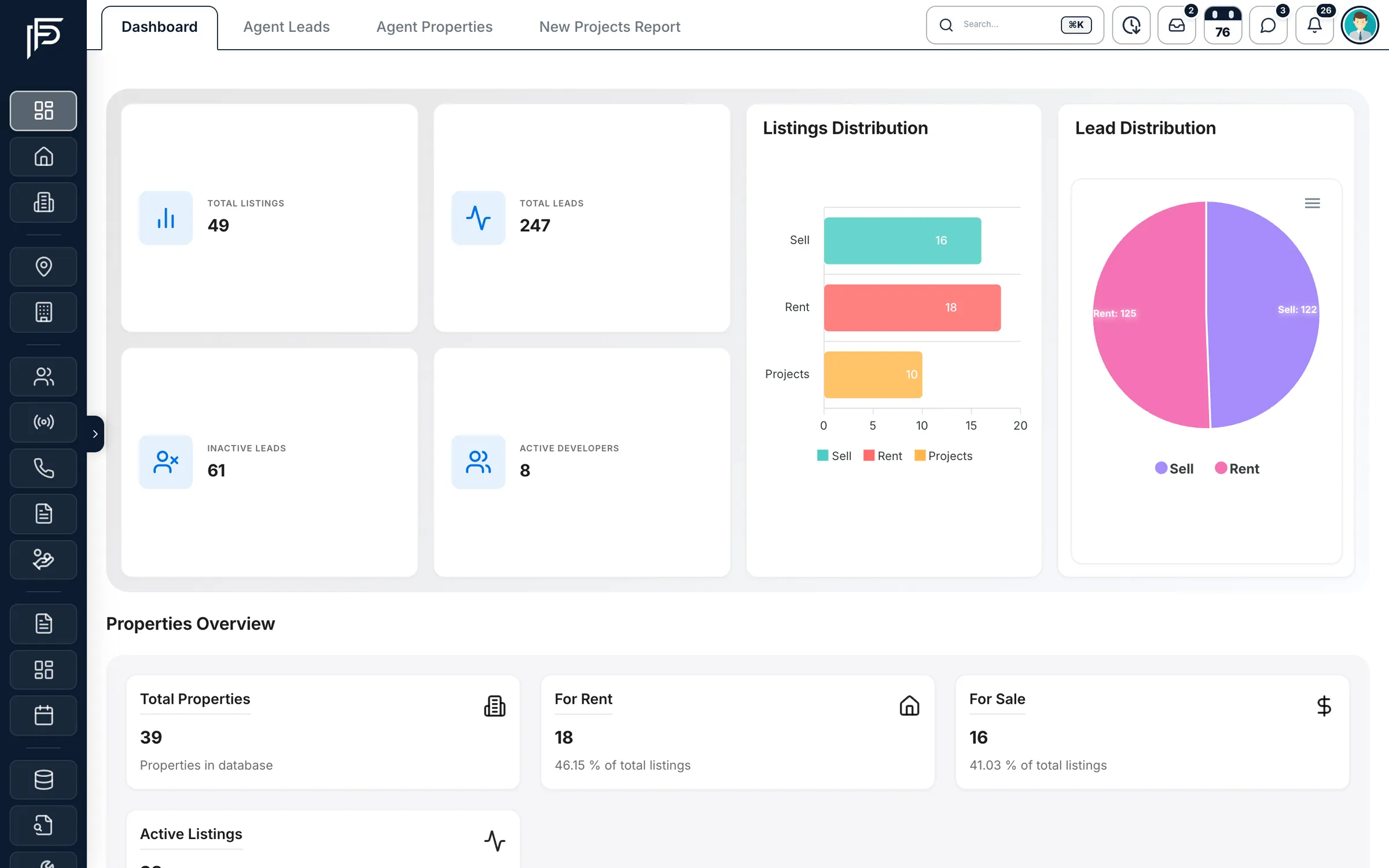Open the document icon above lower grid icon

click(43, 623)
